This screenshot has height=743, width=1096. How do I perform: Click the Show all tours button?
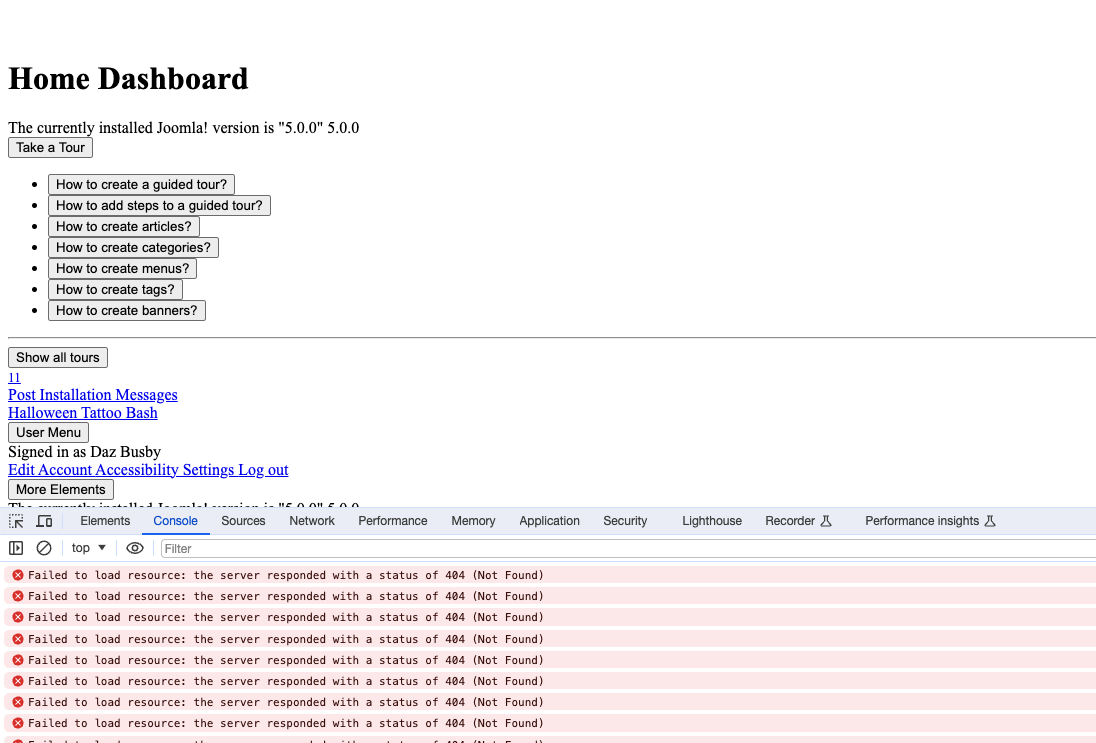58,357
